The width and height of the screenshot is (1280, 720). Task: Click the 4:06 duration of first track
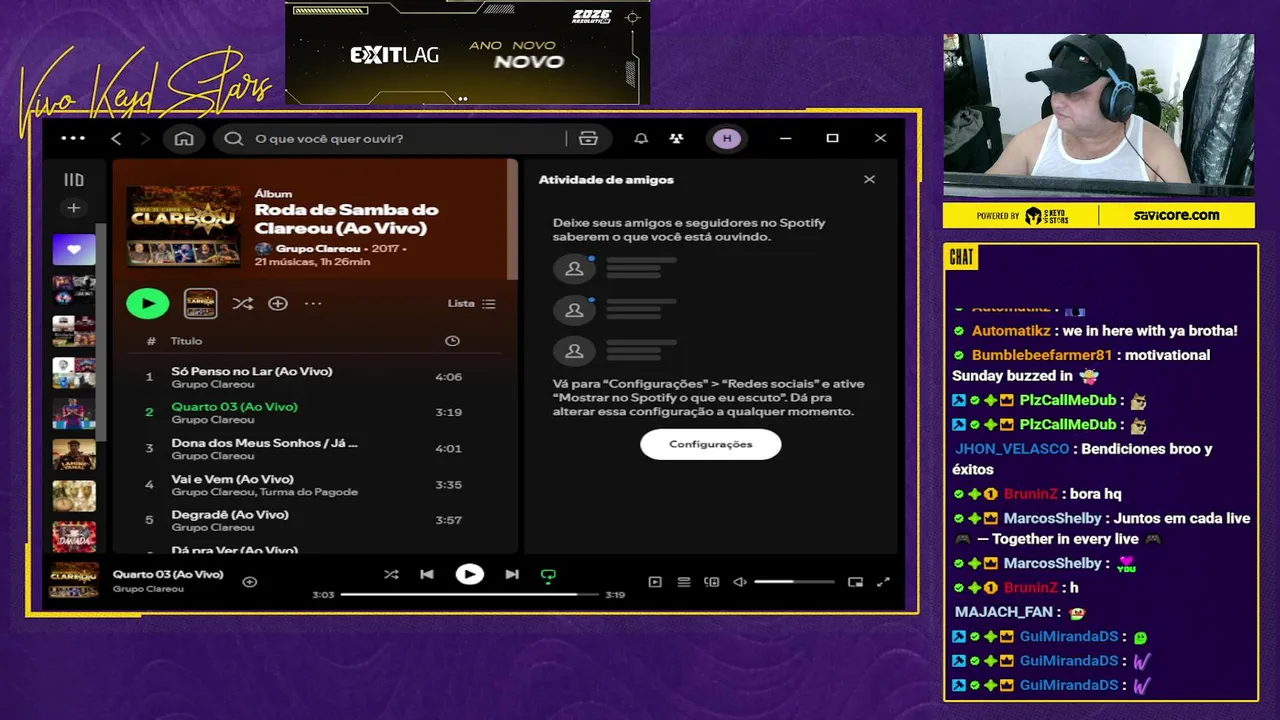coord(448,377)
